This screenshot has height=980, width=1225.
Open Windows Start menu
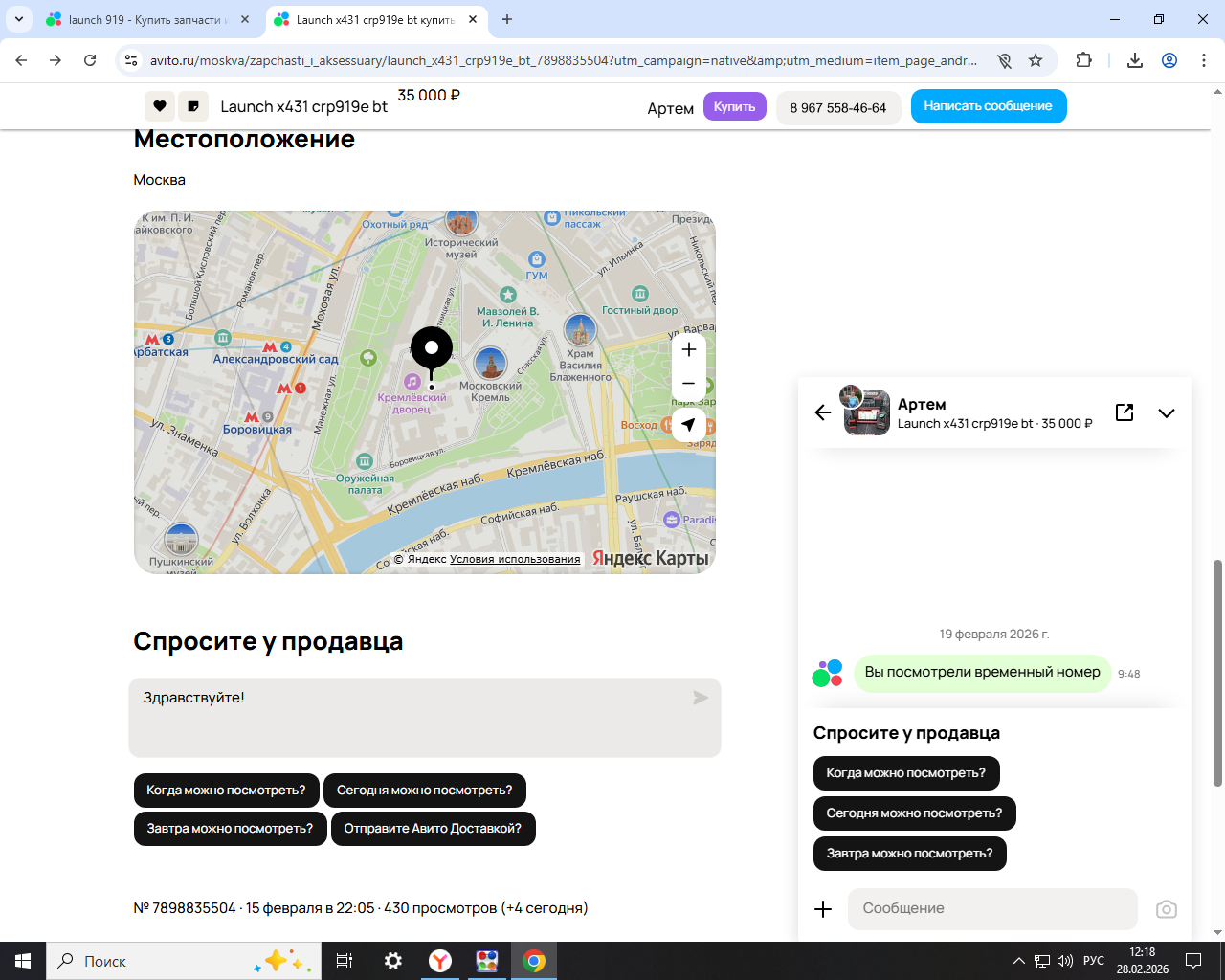point(23,961)
